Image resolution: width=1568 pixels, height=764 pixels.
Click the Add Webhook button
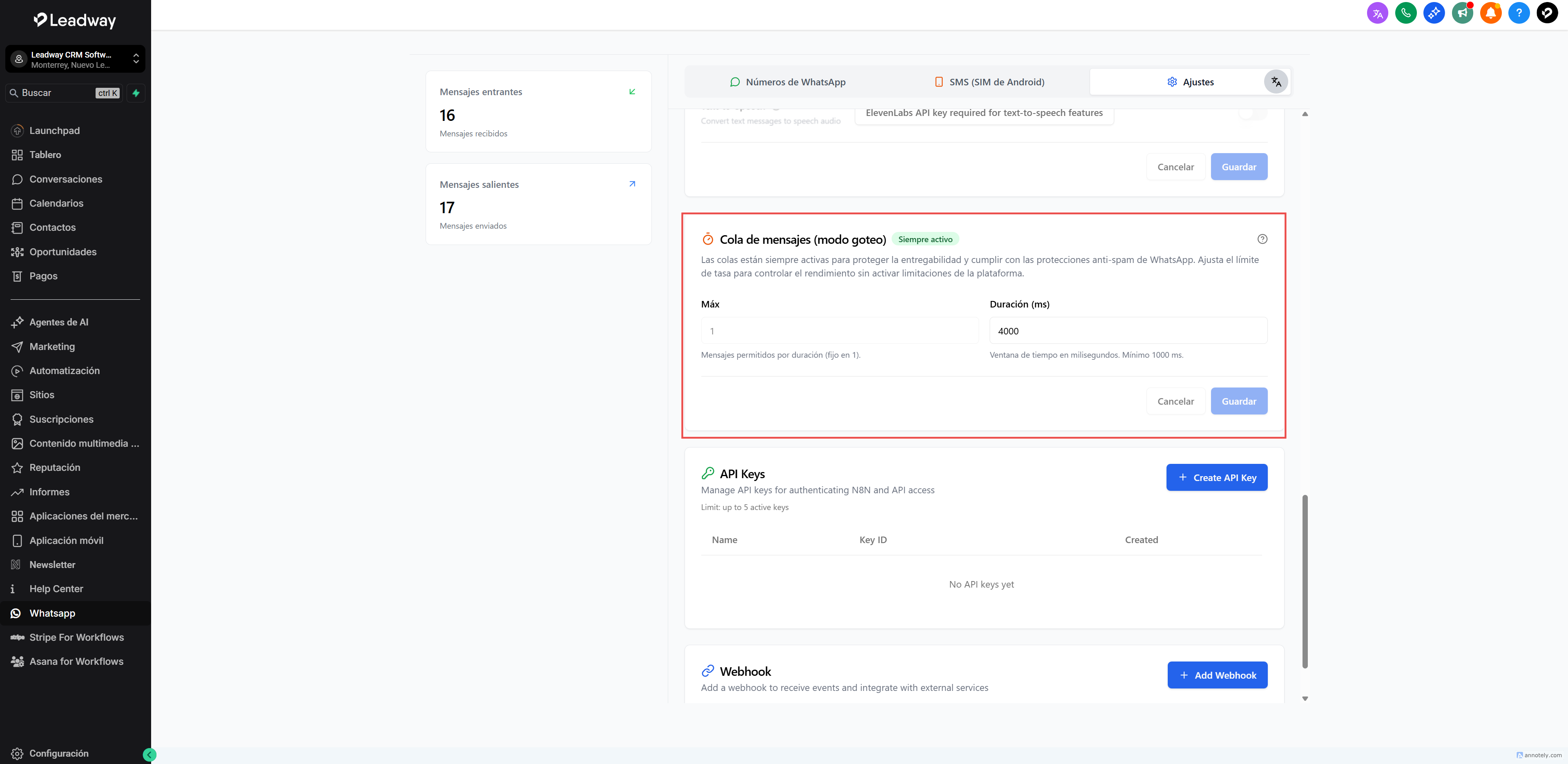click(1217, 675)
